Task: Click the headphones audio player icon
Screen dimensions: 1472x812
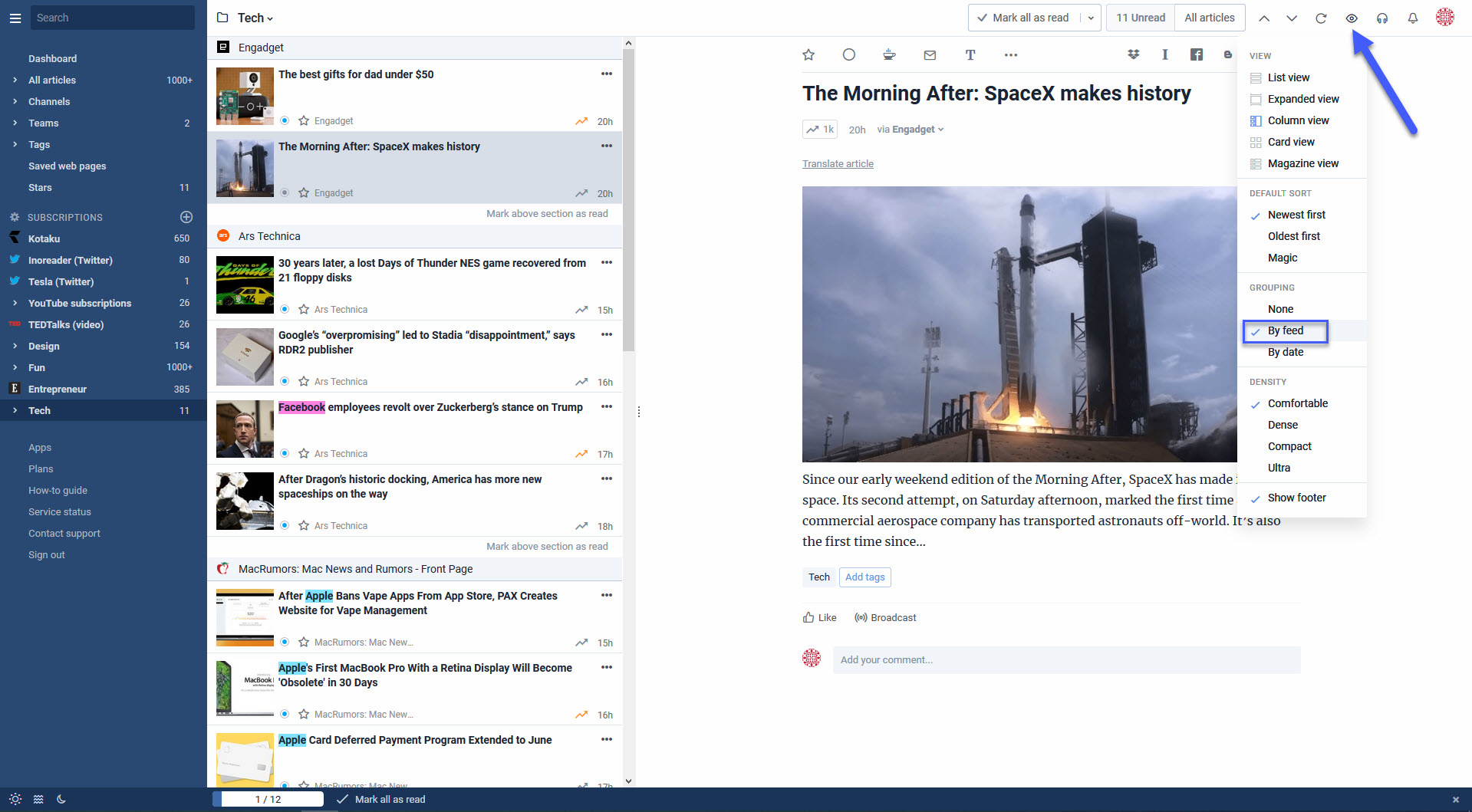Action: [1381, 18]
